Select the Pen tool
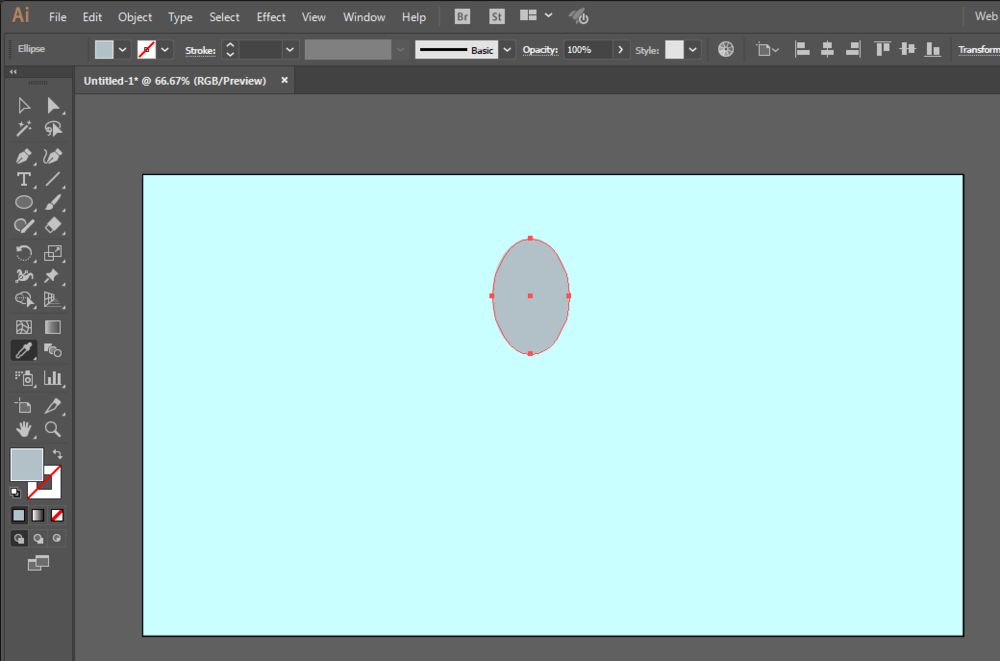The height and width of the screenshot is (661, 1000). [x=24, y=156]
